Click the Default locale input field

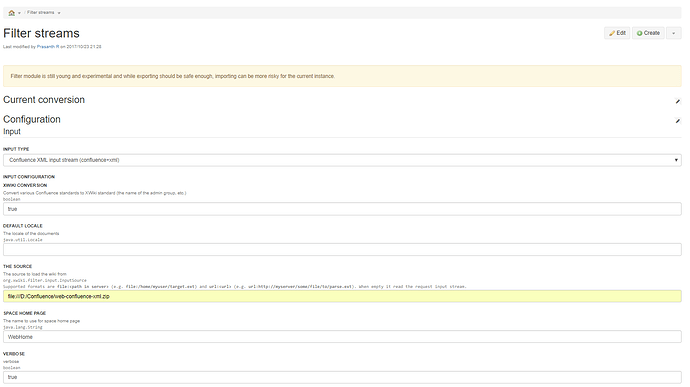tap(342, 250)
